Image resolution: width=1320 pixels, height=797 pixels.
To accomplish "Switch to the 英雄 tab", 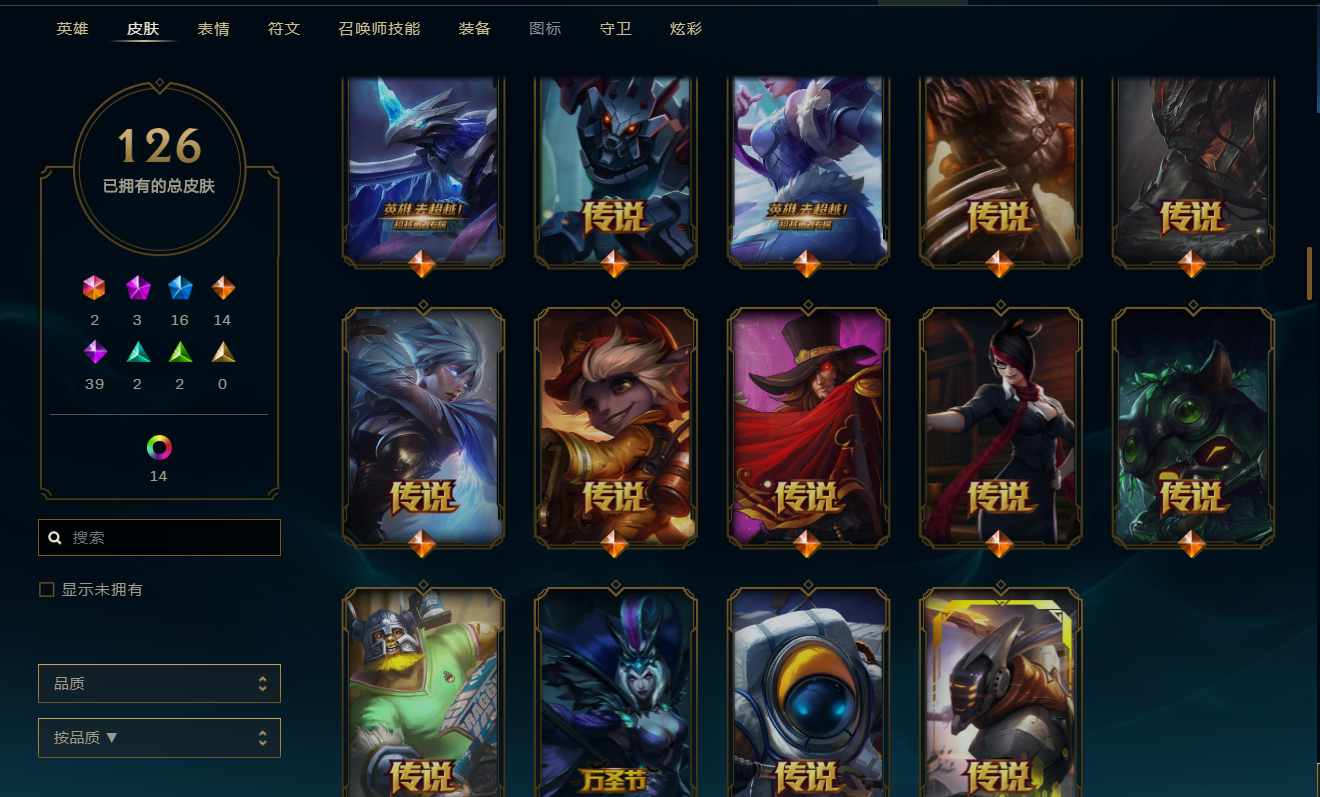I will tap(72, 28).
